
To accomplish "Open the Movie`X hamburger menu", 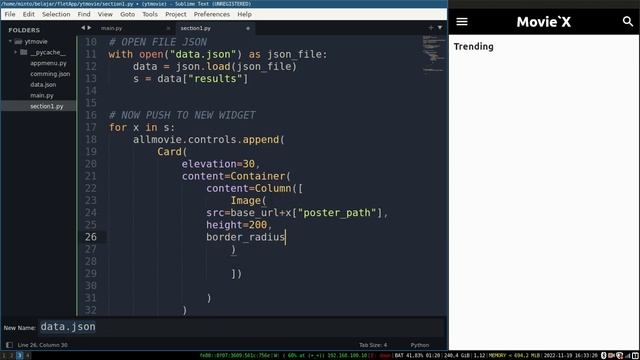I will [462, 22].
